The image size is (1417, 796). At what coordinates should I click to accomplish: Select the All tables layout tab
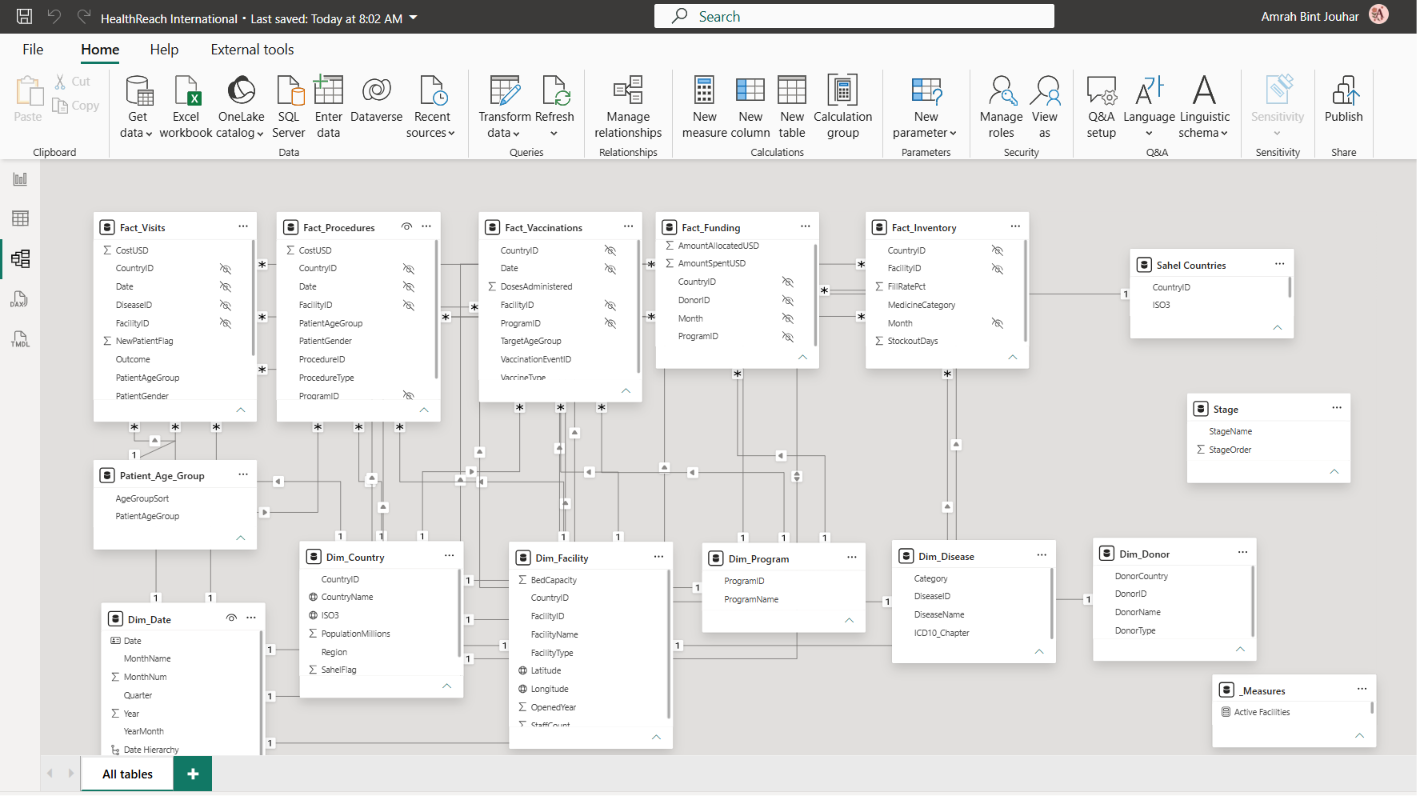click(128, 774)
